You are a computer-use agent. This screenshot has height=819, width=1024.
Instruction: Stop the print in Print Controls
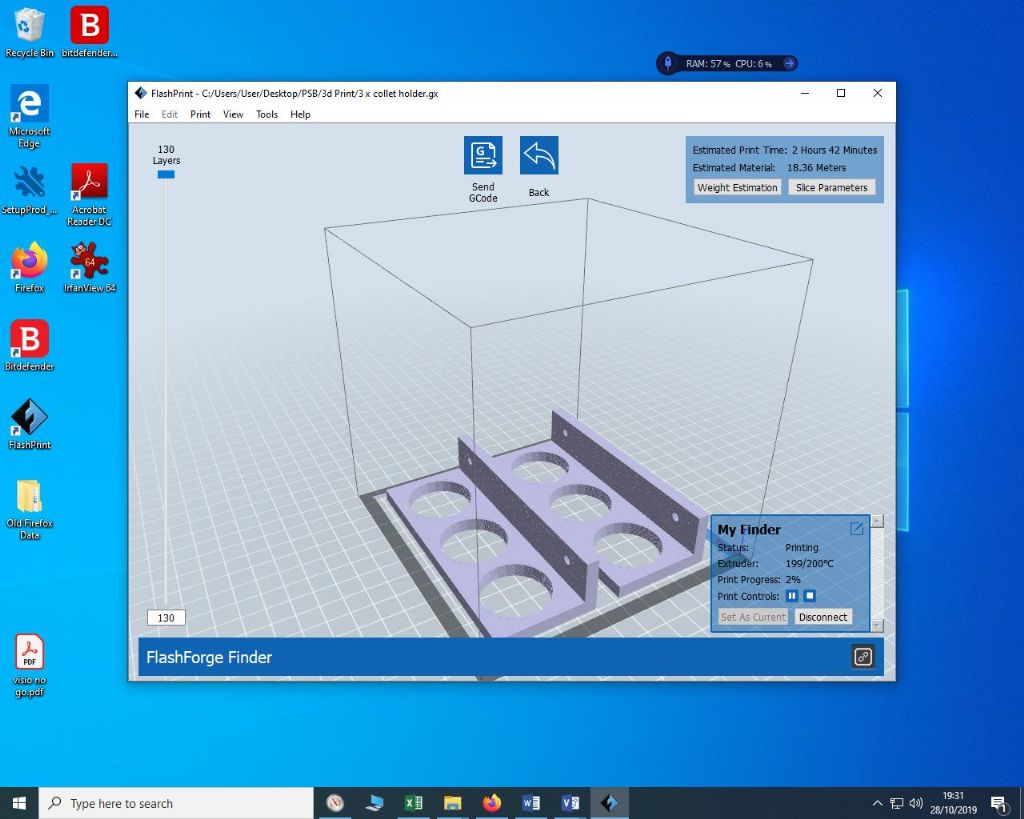tap(809, 596)
